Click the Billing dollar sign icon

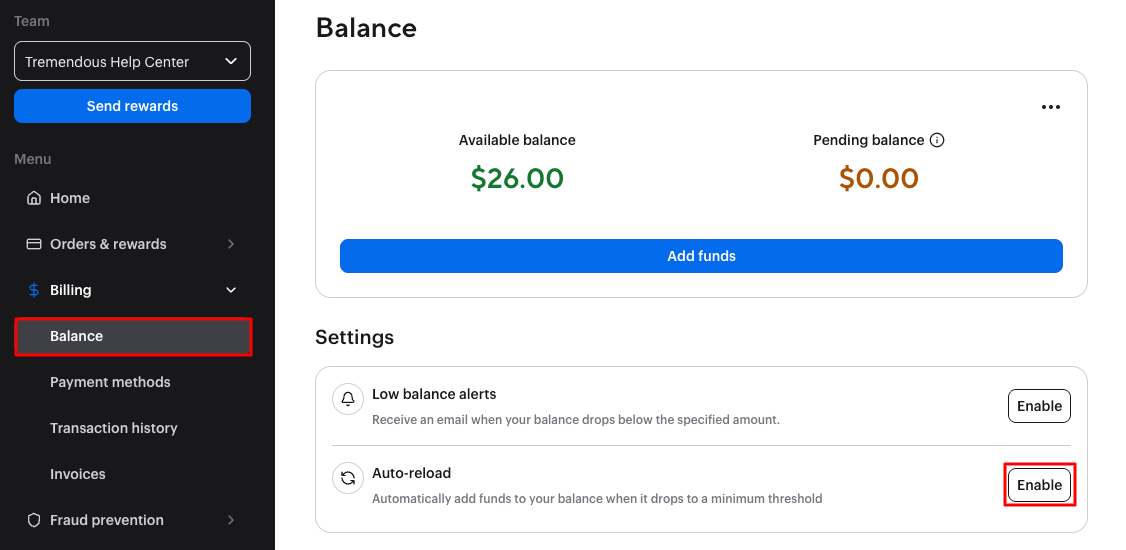(34, 290)
